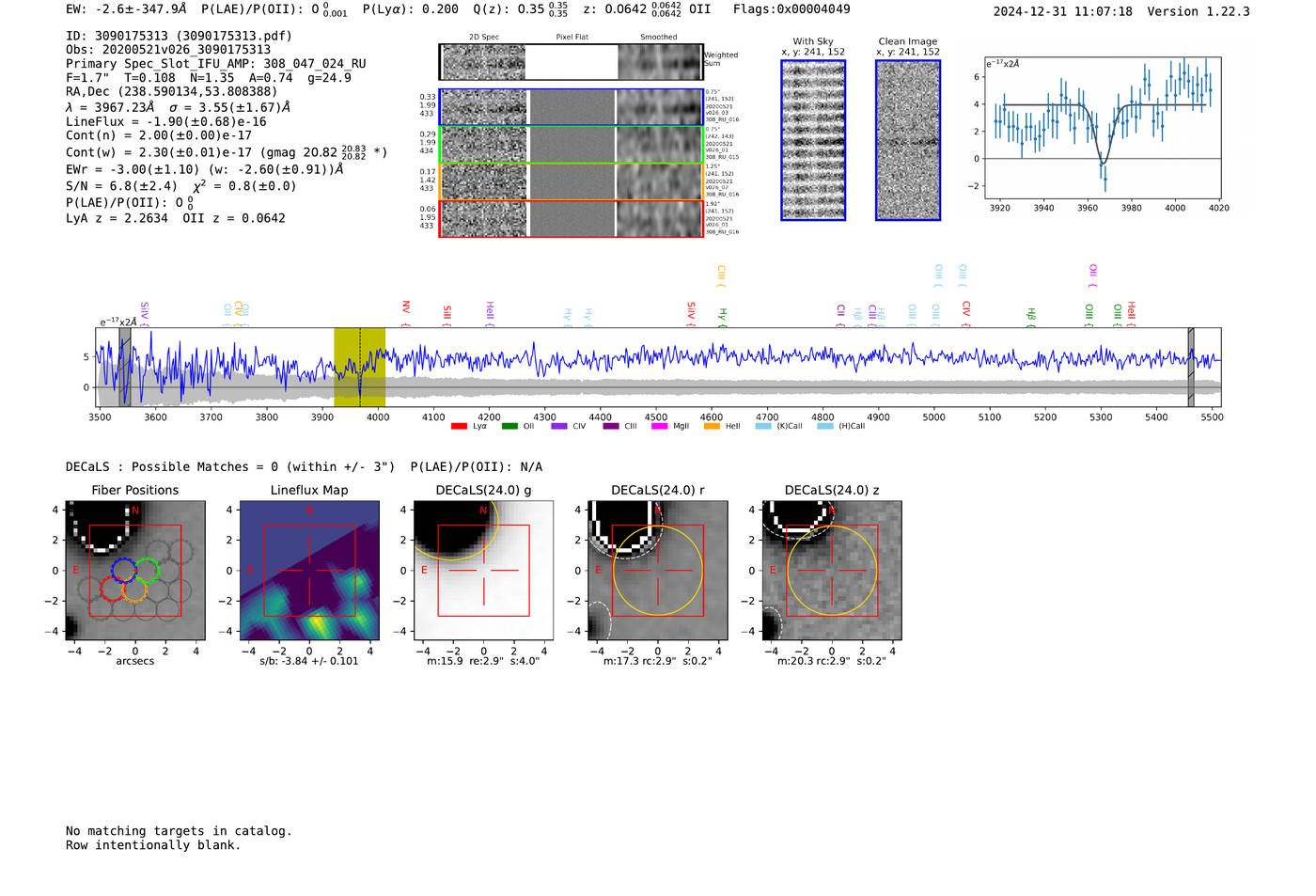Select the red fiber circle in Fiber Positions
Image resolution: width=1316 pixels, height=896 pixels.
[112, 590]
